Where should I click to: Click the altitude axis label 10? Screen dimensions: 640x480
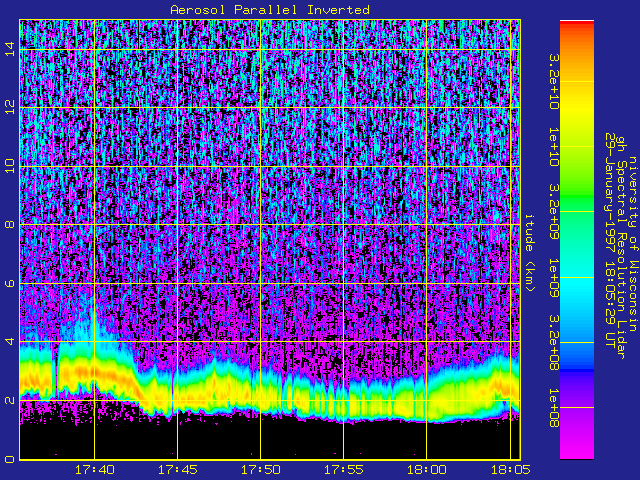10,166
